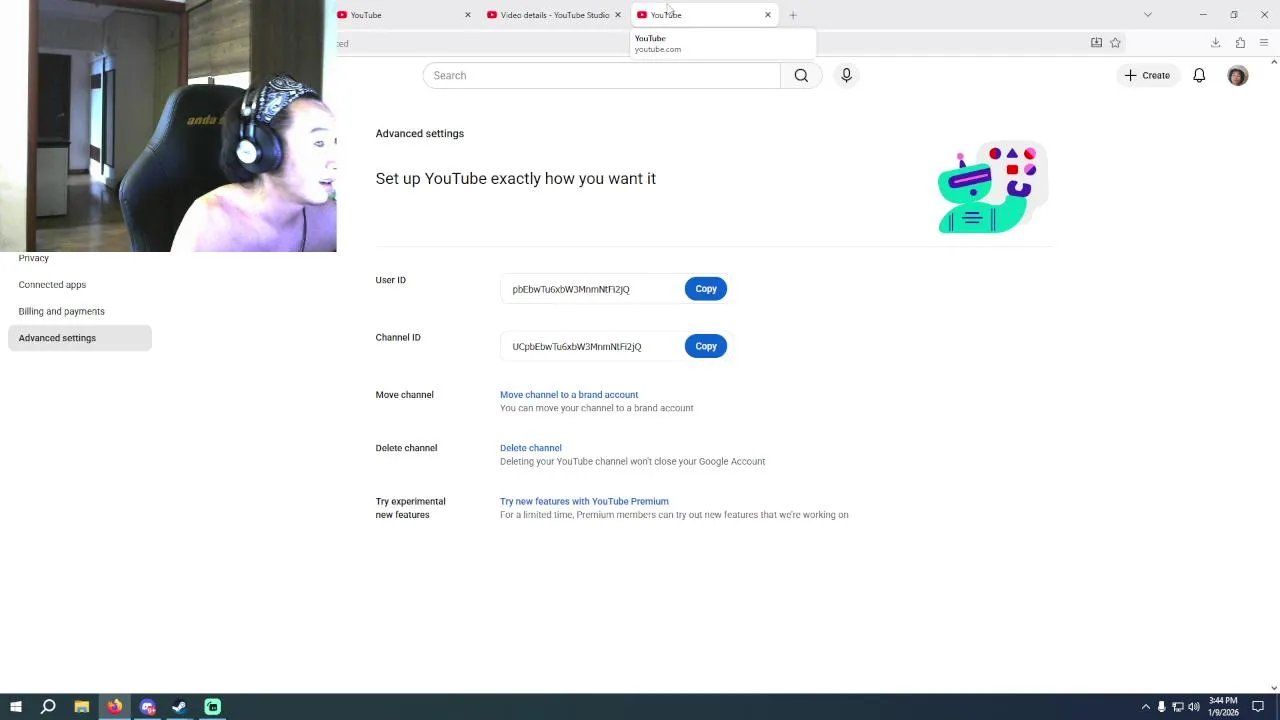Open Try new features with YouTube Premium
The height and width of the screenshot is (720, 1280).
pos(584,501)
